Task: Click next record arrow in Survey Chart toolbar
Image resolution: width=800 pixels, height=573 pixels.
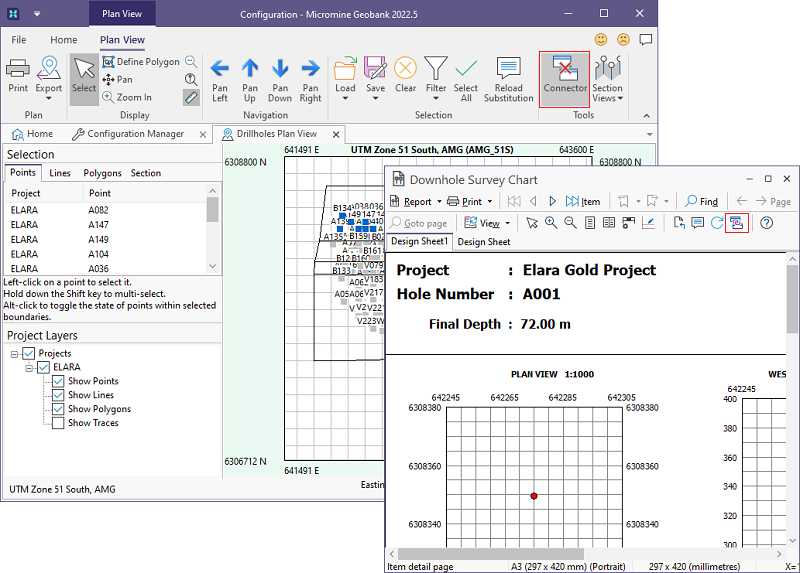Action: [x=552, y=201]
